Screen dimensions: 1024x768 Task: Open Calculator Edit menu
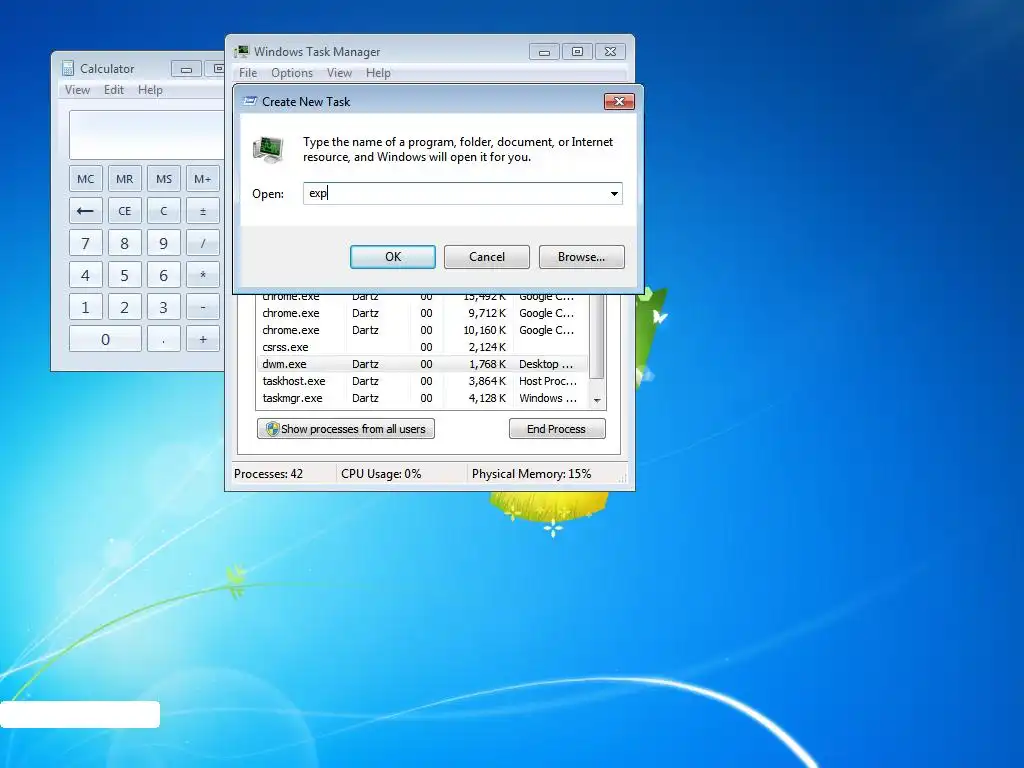click(x=114, y=89)
